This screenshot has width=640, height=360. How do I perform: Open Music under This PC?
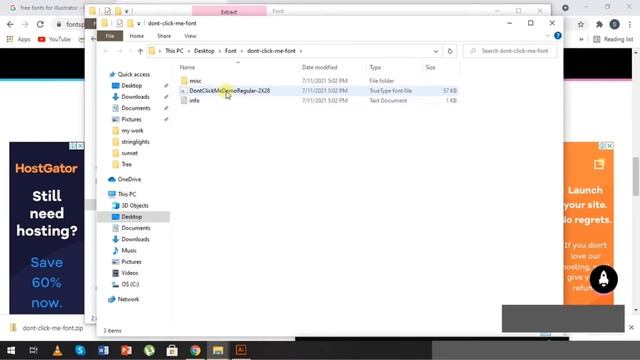pos(129,251)
